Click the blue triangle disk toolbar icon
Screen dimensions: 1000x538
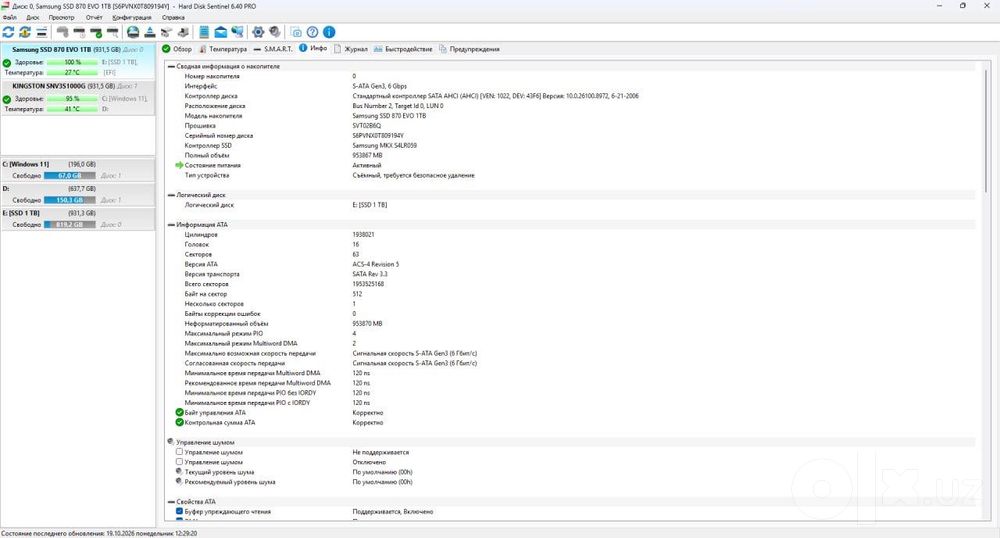pos(150,32)
